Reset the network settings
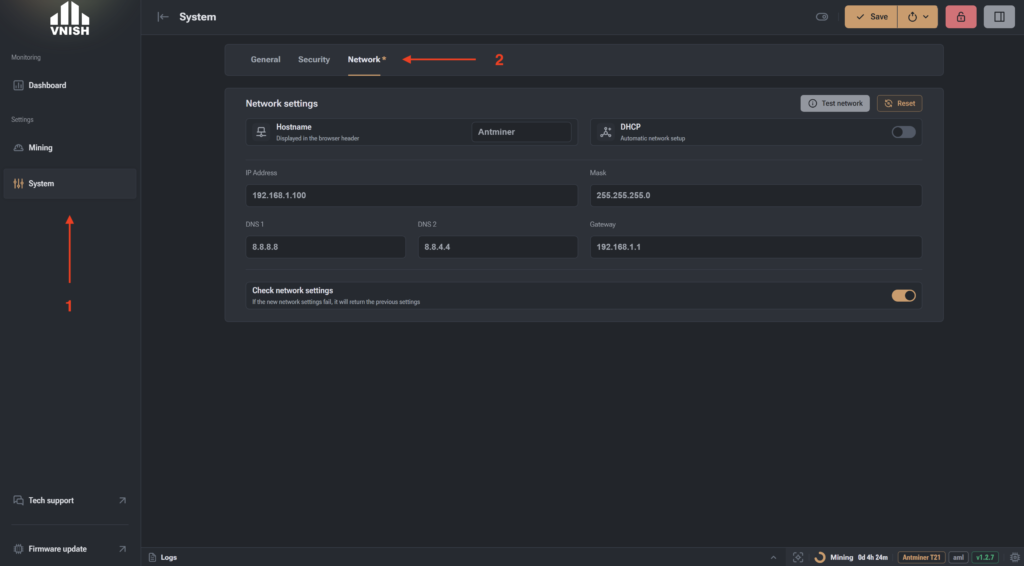The width and height of the screenshot is (1024, 566). (x=899, y=103)
